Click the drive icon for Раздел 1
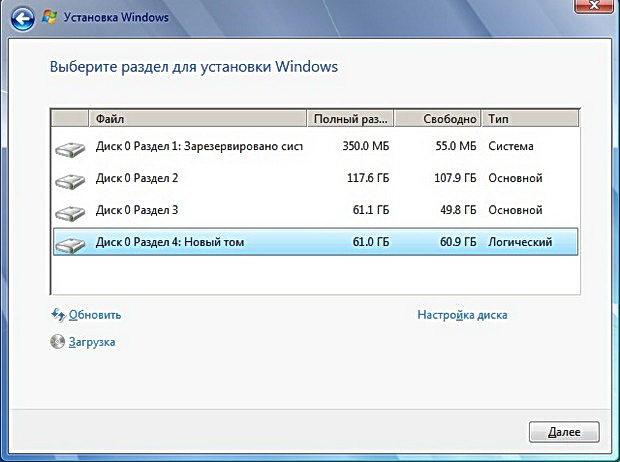This screenshot has height=462, width=620. (x=71, y=148)
